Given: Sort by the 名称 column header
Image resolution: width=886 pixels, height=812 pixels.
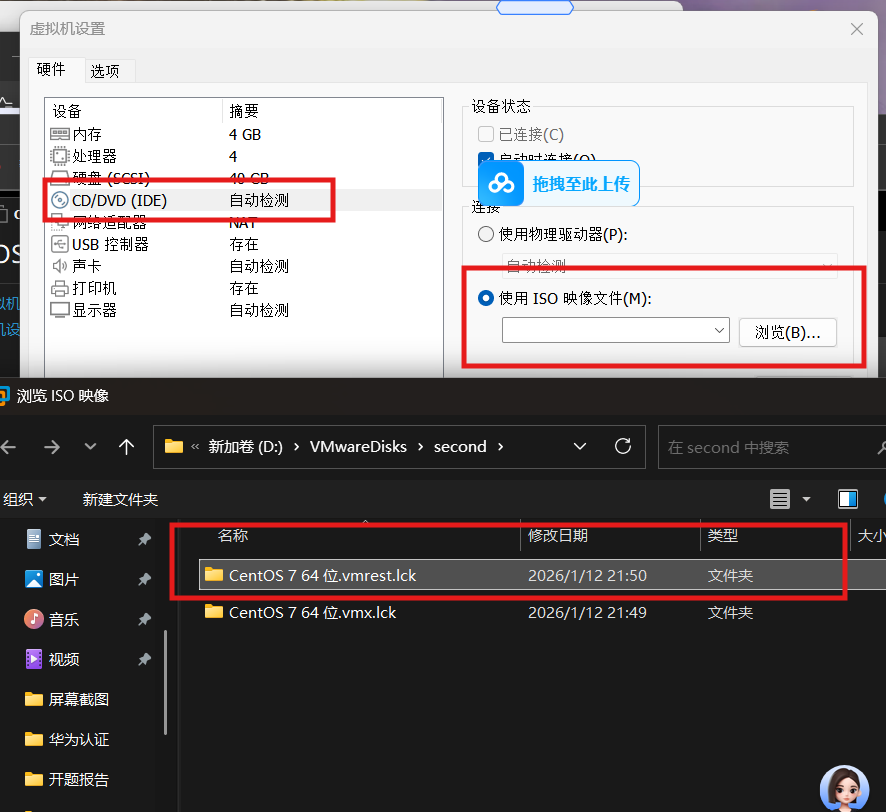Looking at the screenshot, I should pyautogui.click(x=233, y=535).
